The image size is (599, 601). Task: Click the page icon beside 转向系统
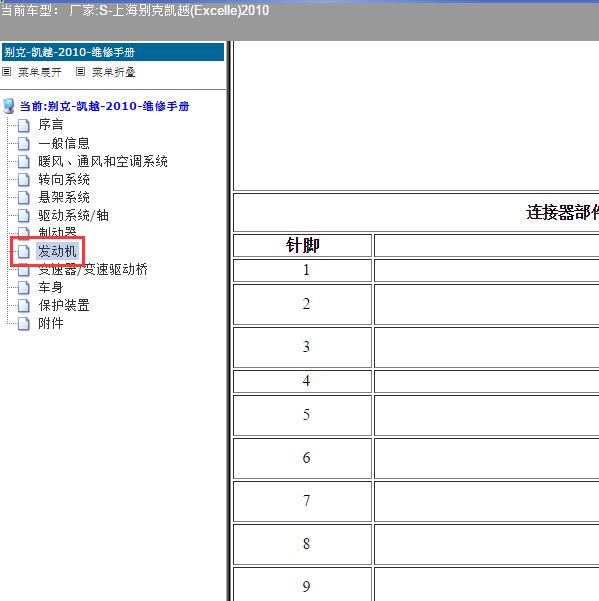pyautogui.click(x=24, y=179)
